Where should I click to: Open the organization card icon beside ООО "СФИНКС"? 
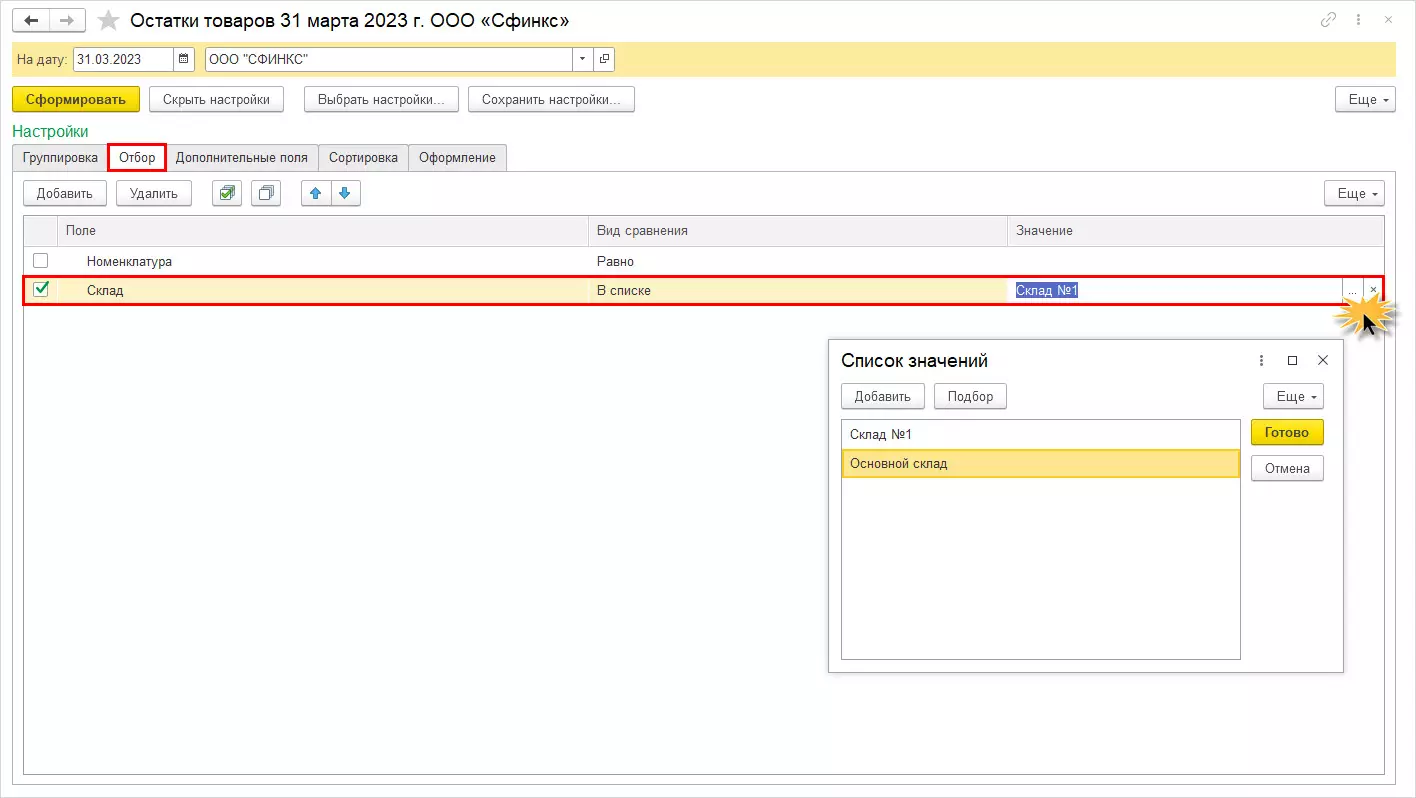point(604,59)
